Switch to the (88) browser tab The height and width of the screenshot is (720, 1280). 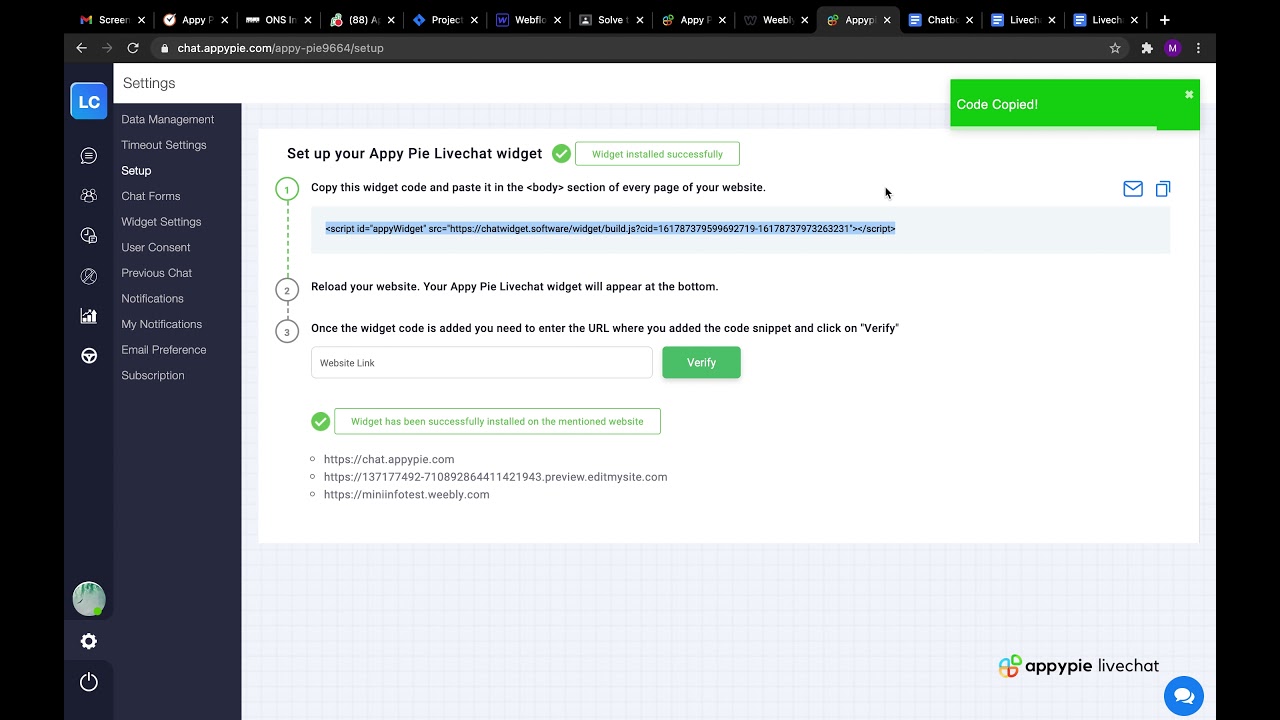pos(362,20)
